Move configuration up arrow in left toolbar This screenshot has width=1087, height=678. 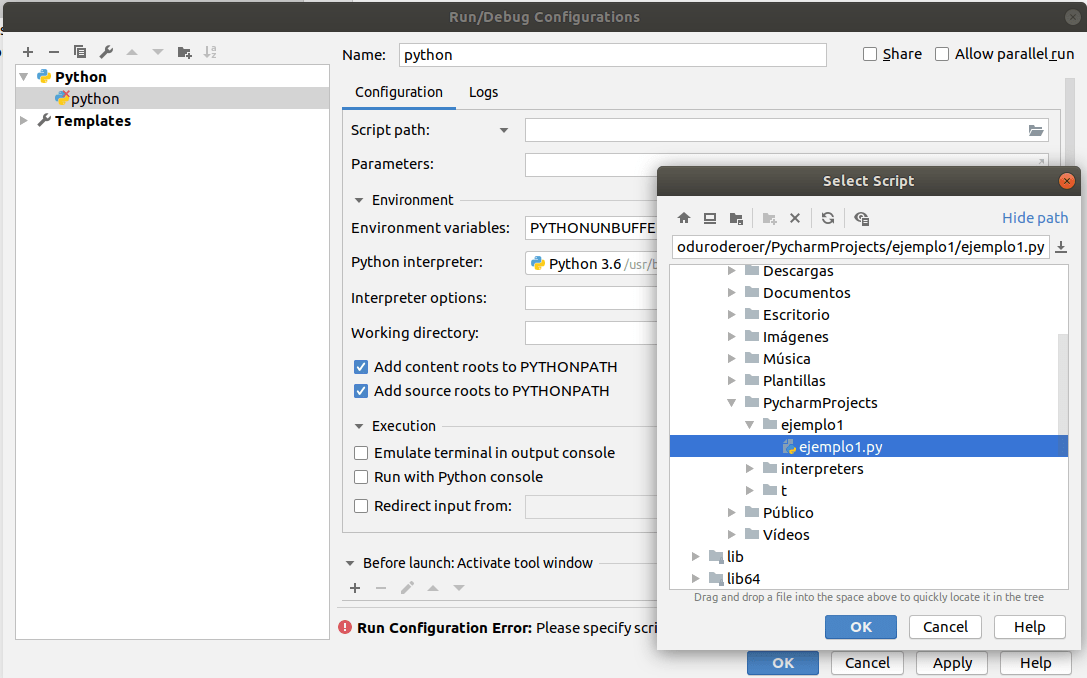pyautogui.click(x=132, y=52)
